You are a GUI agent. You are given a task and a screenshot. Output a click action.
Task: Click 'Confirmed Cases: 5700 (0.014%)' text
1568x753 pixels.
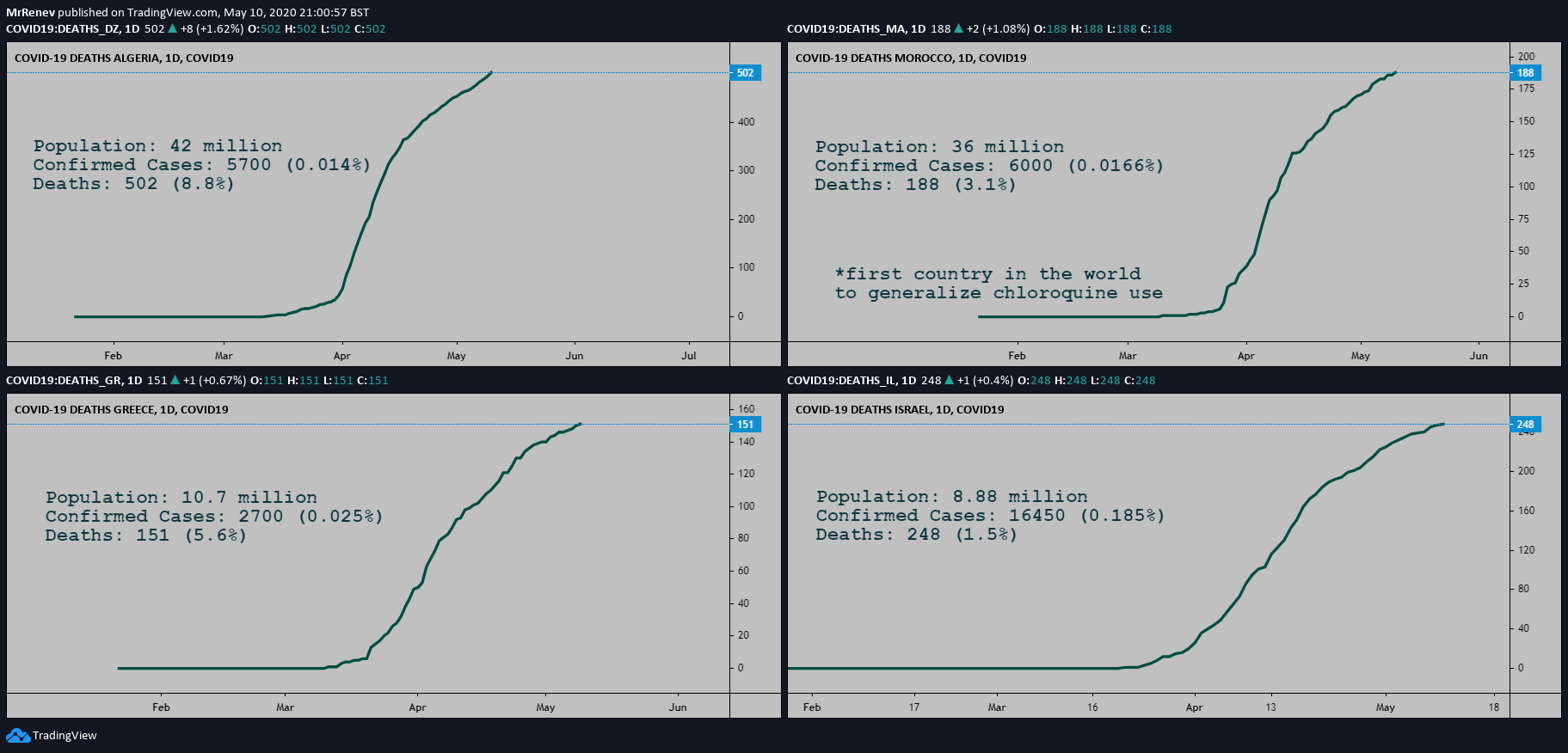[x=202, y=165]
